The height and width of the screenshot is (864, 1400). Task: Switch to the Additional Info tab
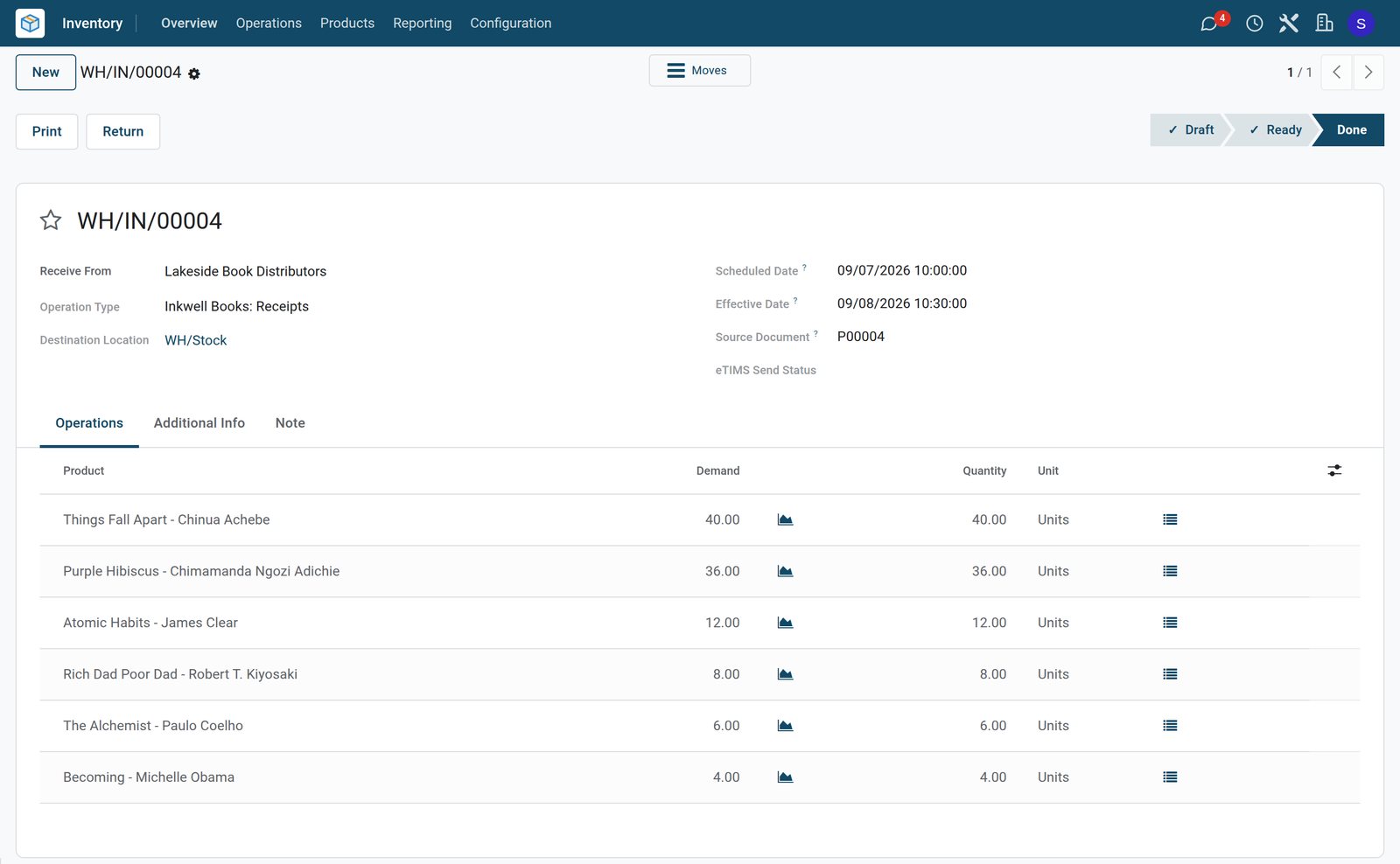tap(199, 423)
